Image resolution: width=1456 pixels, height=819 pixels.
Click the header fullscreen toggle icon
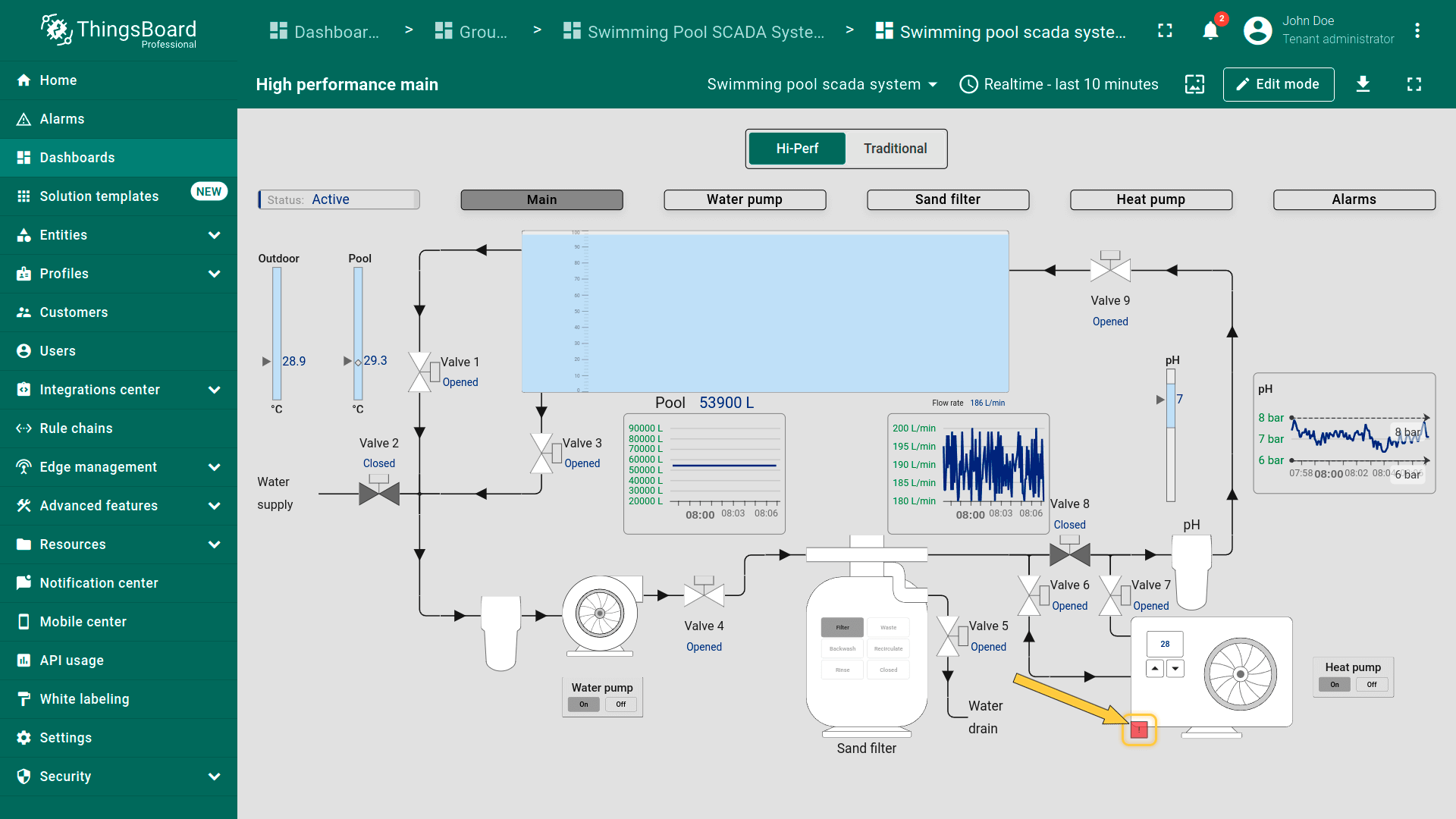tap(1165, 31)
